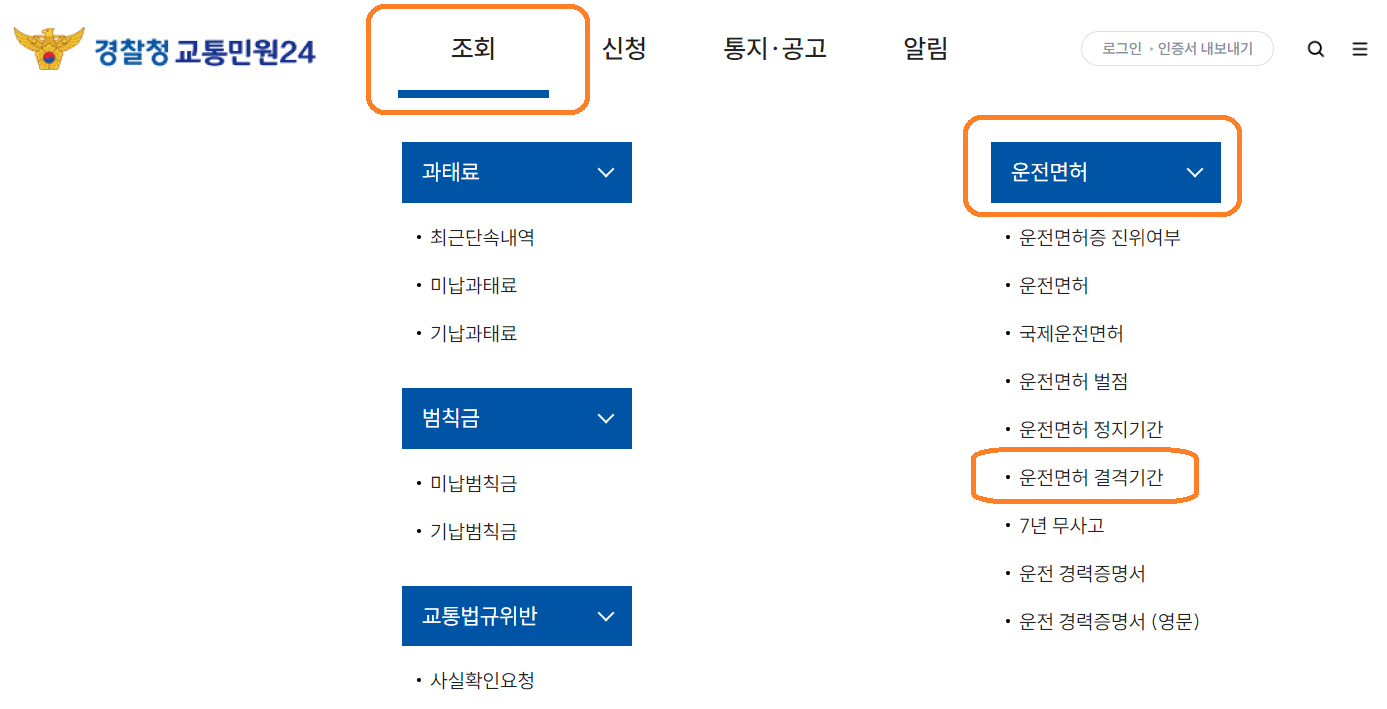1387x709 pixels.
Task: Expand the 범칙금 dropdown arrow
Action: (x=606, y=418)
